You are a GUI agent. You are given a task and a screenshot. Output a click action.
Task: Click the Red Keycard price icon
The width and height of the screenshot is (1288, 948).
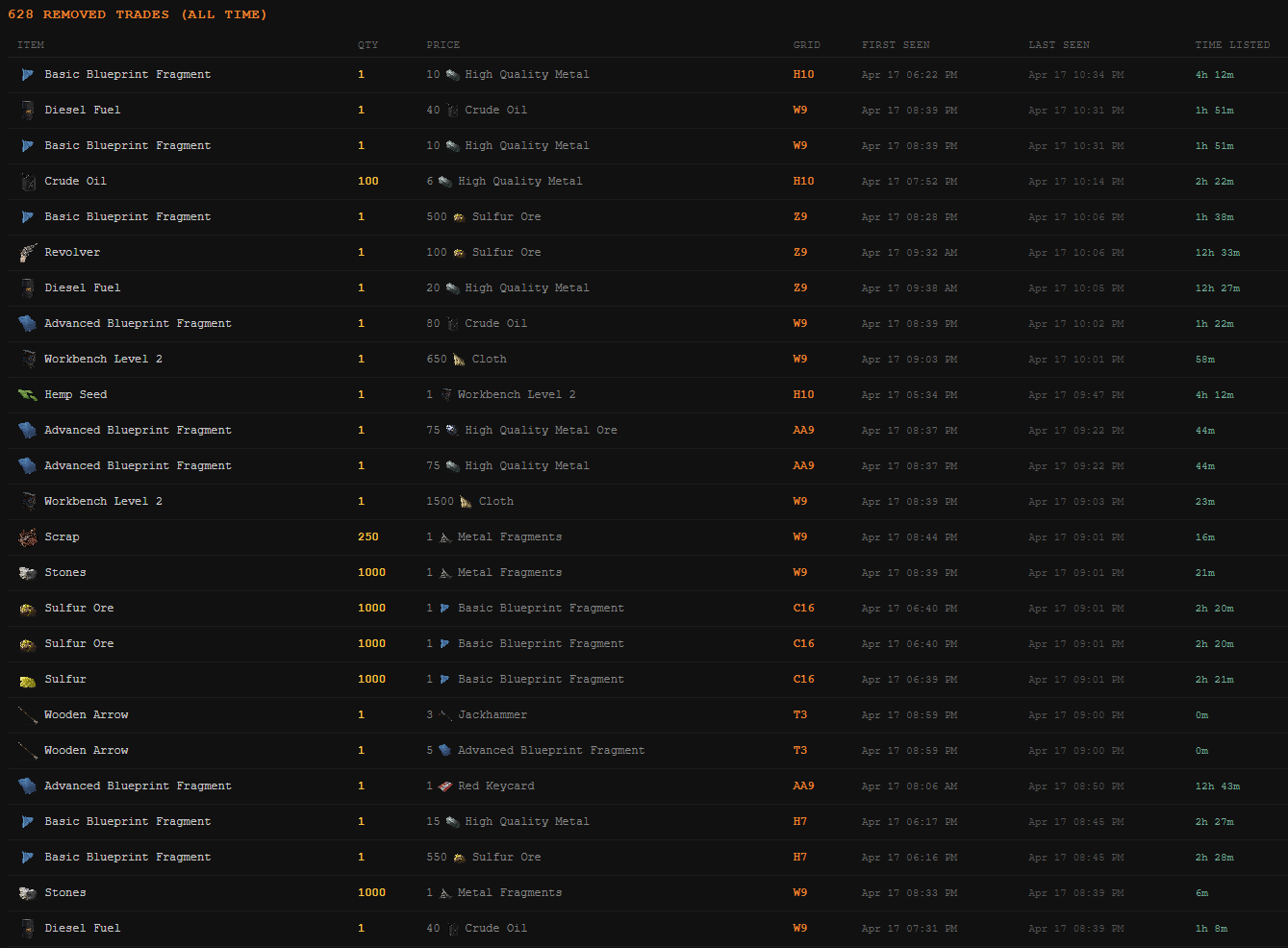tap(445, 786)
